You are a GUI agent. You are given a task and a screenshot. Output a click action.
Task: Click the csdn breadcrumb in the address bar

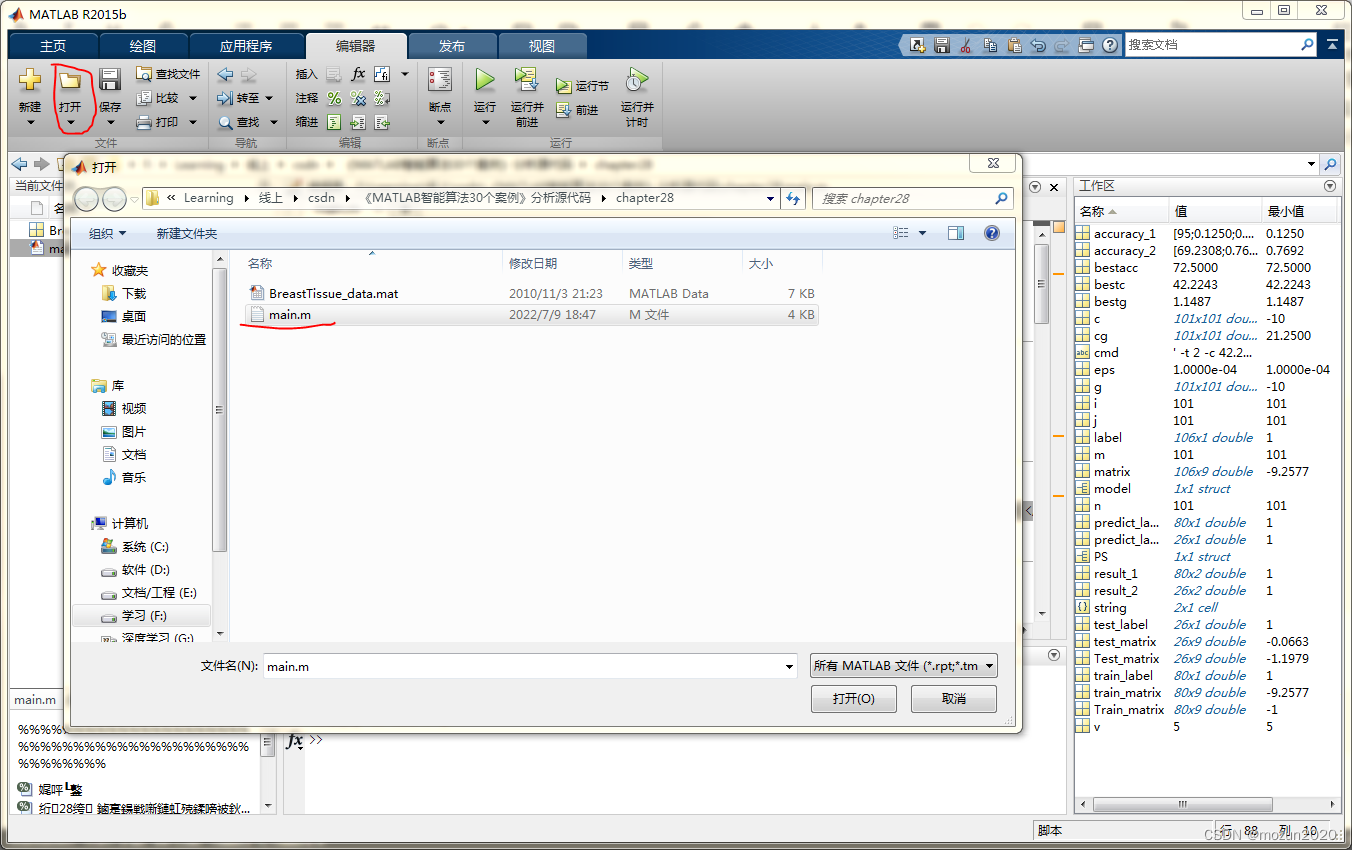coord(322,198)
